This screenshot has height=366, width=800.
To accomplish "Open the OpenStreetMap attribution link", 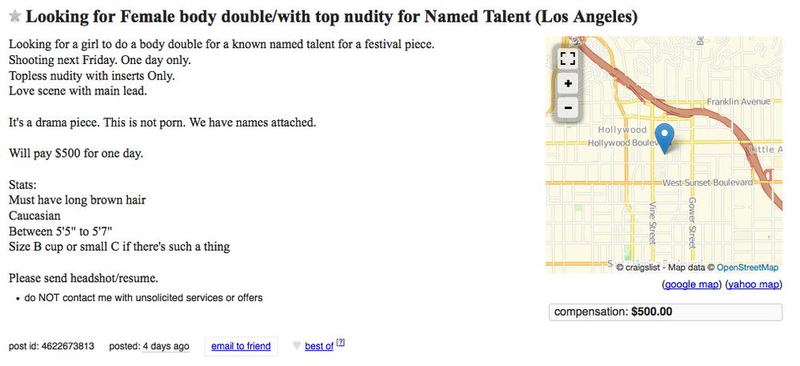I will tap(747, 267).
